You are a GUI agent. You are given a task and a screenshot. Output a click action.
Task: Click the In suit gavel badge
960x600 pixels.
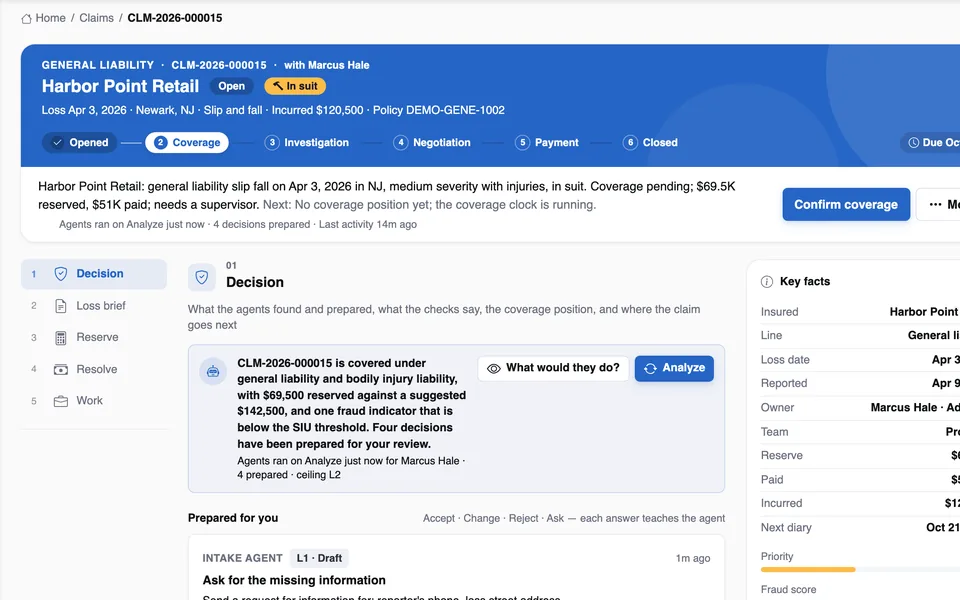coord(294,86)
